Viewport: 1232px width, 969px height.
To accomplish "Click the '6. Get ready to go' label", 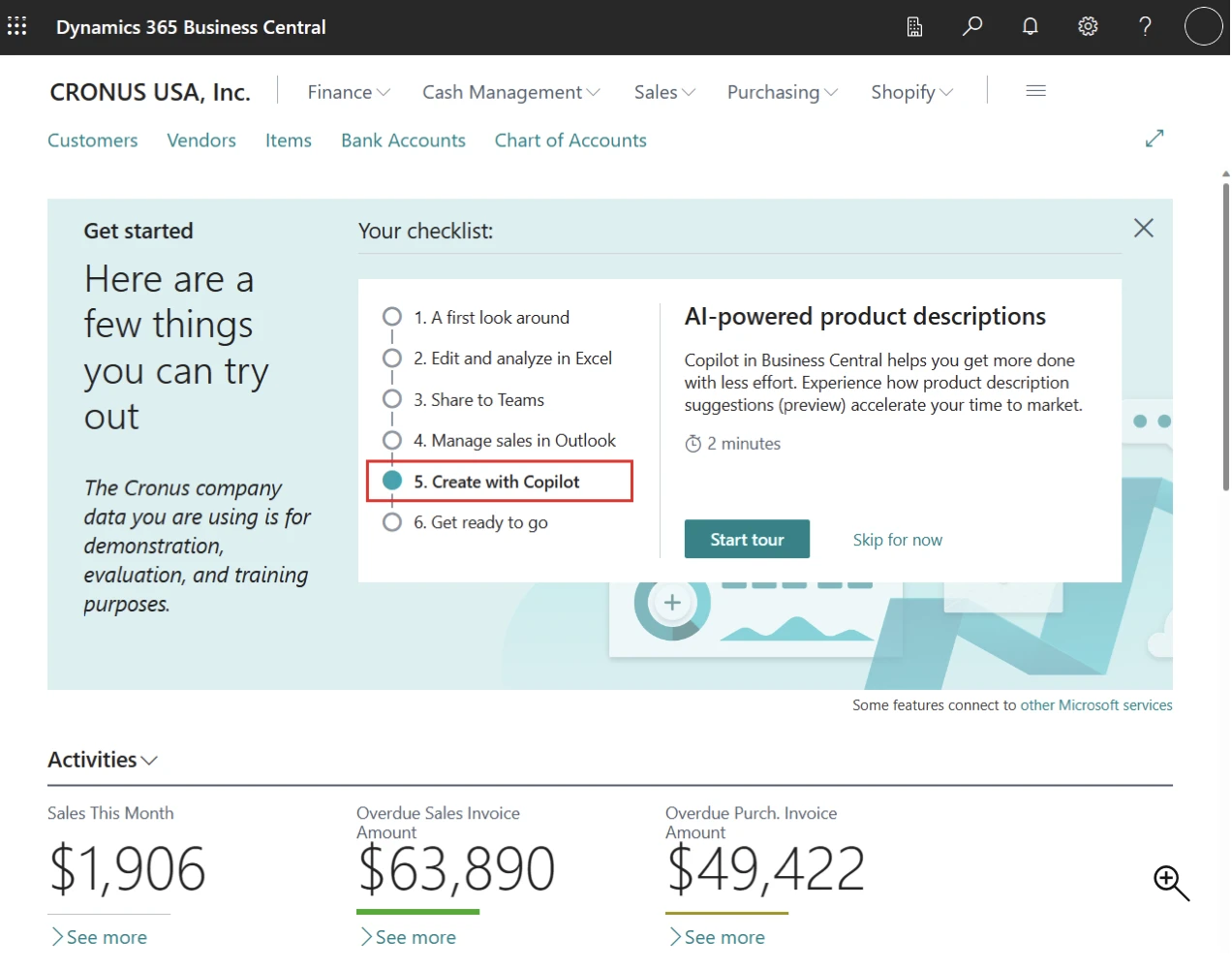I will click(480, 523).
